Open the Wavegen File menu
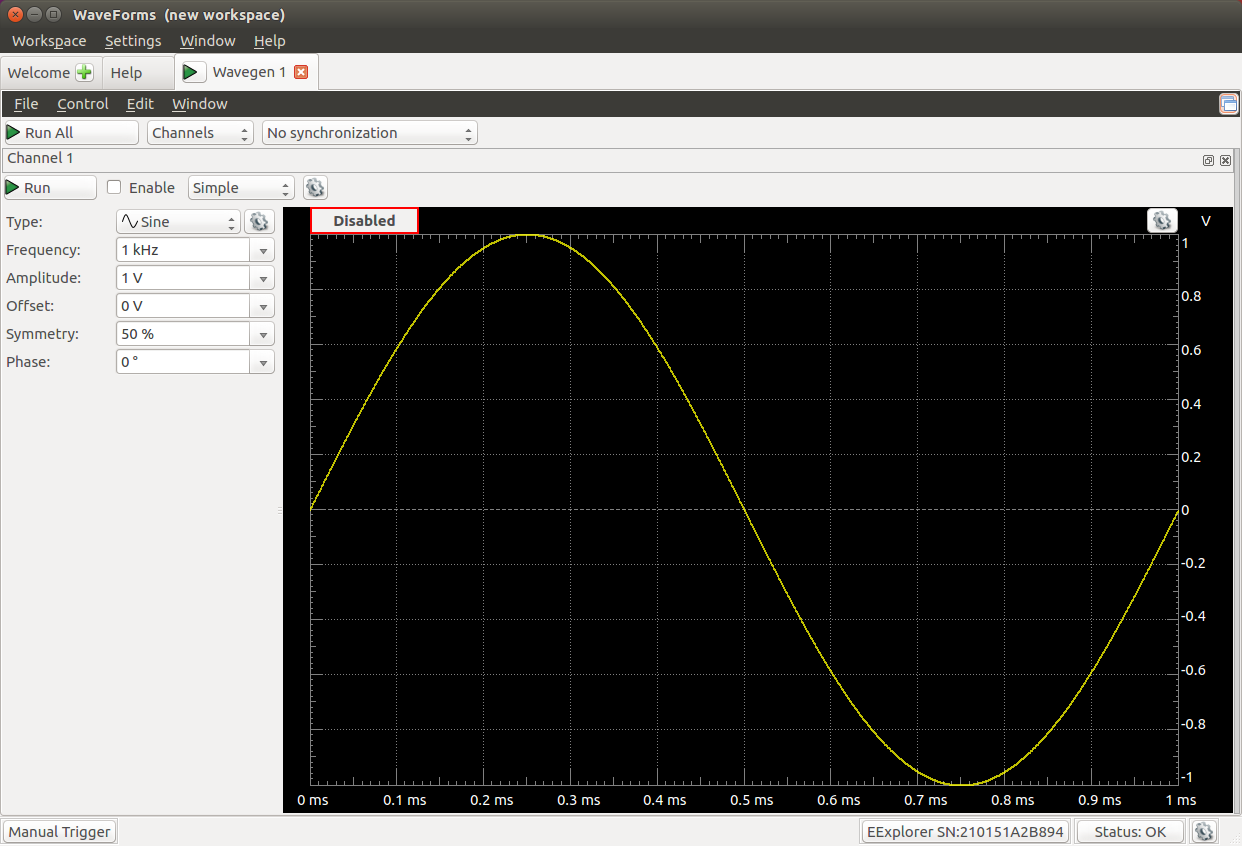The image size is (1242, 846). [x=26, y=104]
